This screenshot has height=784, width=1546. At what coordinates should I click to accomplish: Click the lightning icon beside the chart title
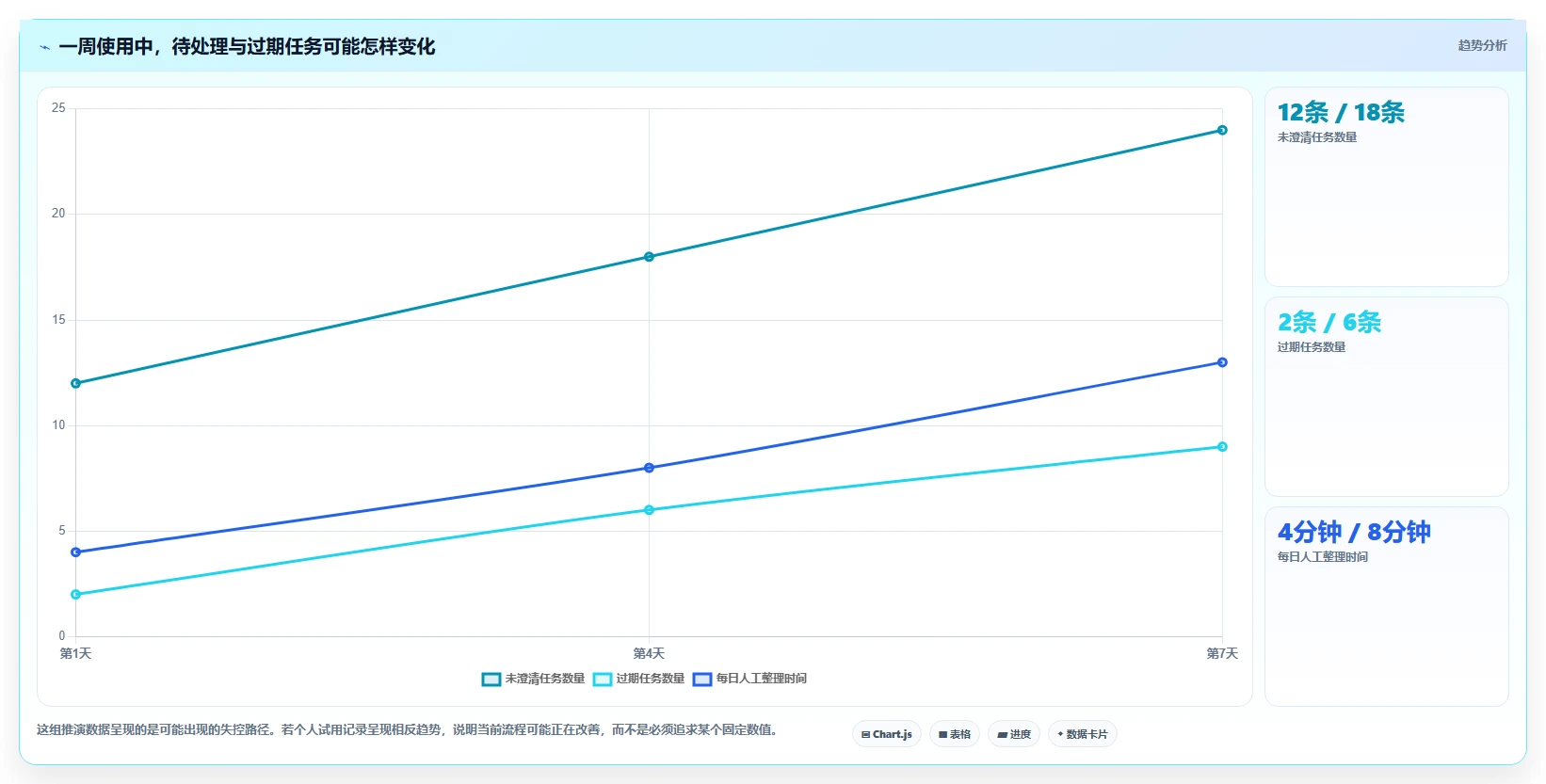click(x=44, y=47)
